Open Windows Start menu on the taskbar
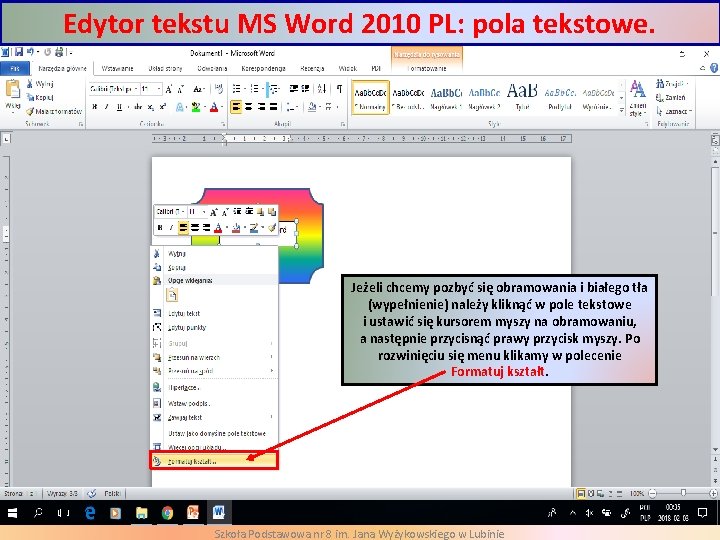This screenshot has height=540, width=720. (x=12, y=512)
